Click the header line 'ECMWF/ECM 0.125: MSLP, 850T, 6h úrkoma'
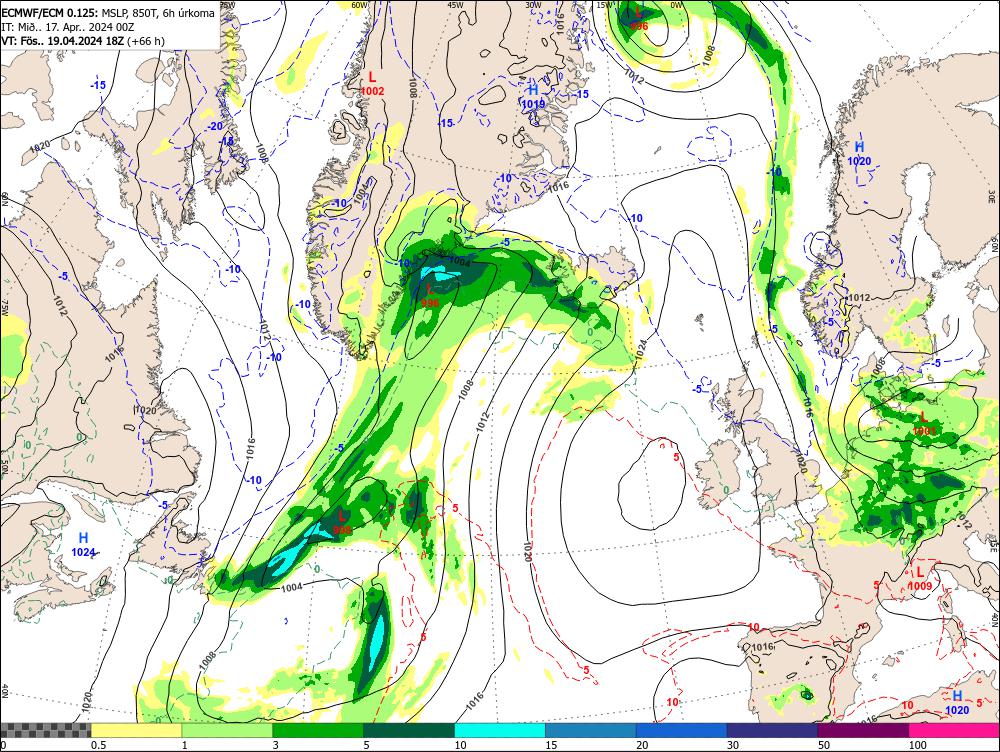 [x=108, y=13]
